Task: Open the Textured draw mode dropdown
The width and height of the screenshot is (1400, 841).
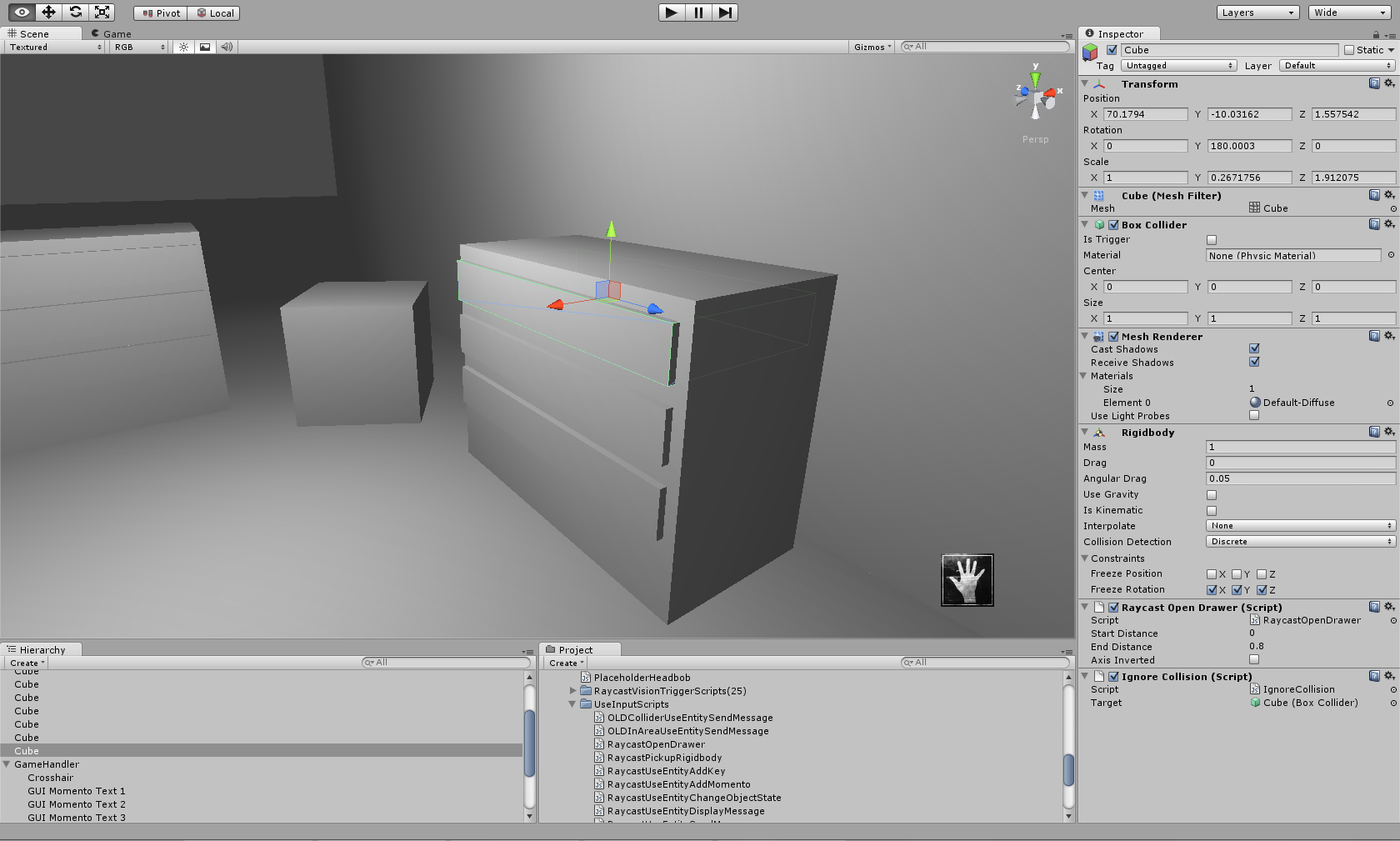Action: 55,47
